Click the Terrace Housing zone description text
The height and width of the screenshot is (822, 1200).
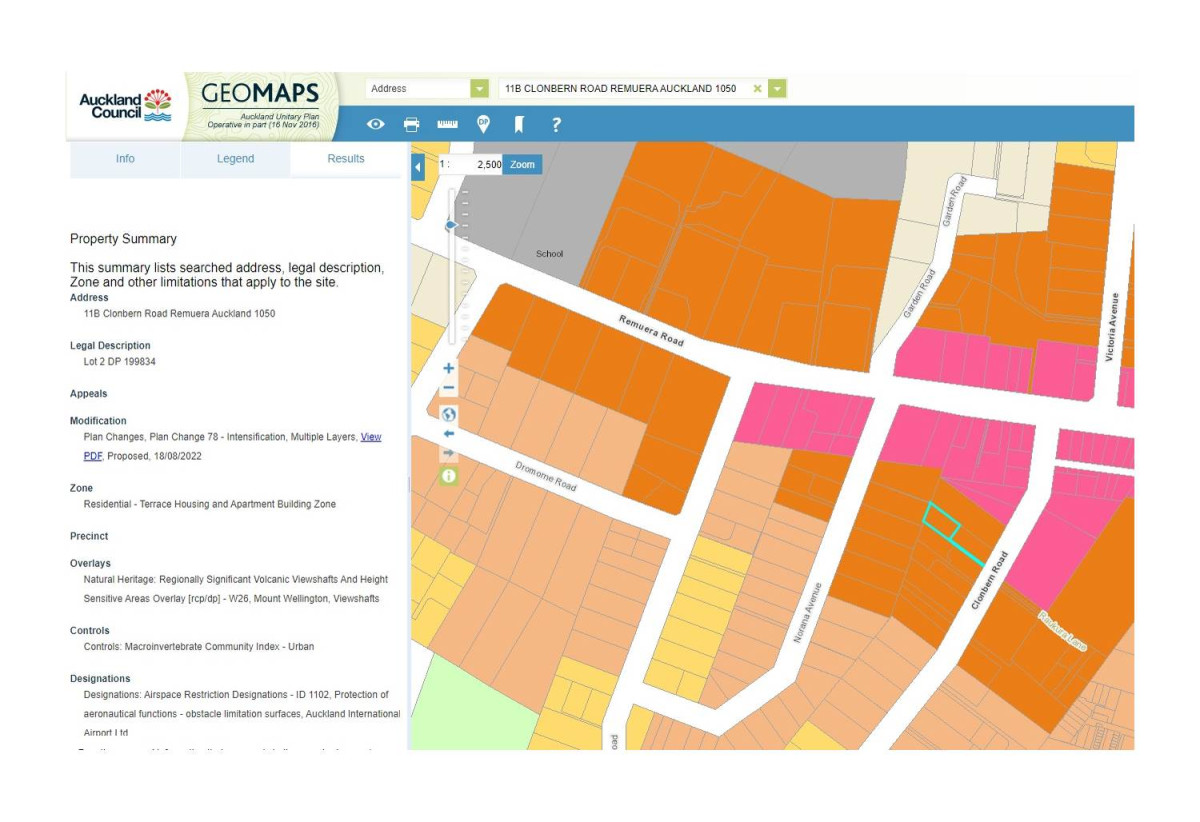210,504
